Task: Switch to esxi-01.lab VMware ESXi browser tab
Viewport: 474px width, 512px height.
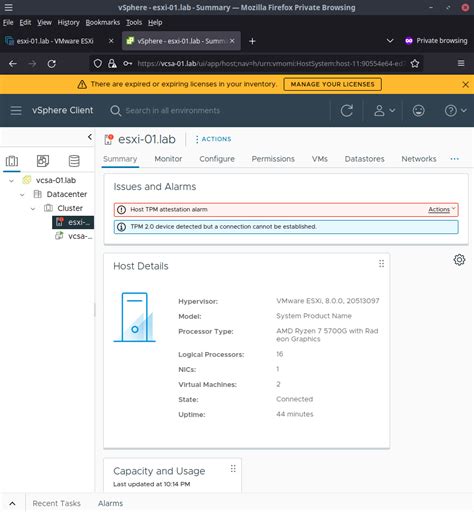Action: (55, 41)
